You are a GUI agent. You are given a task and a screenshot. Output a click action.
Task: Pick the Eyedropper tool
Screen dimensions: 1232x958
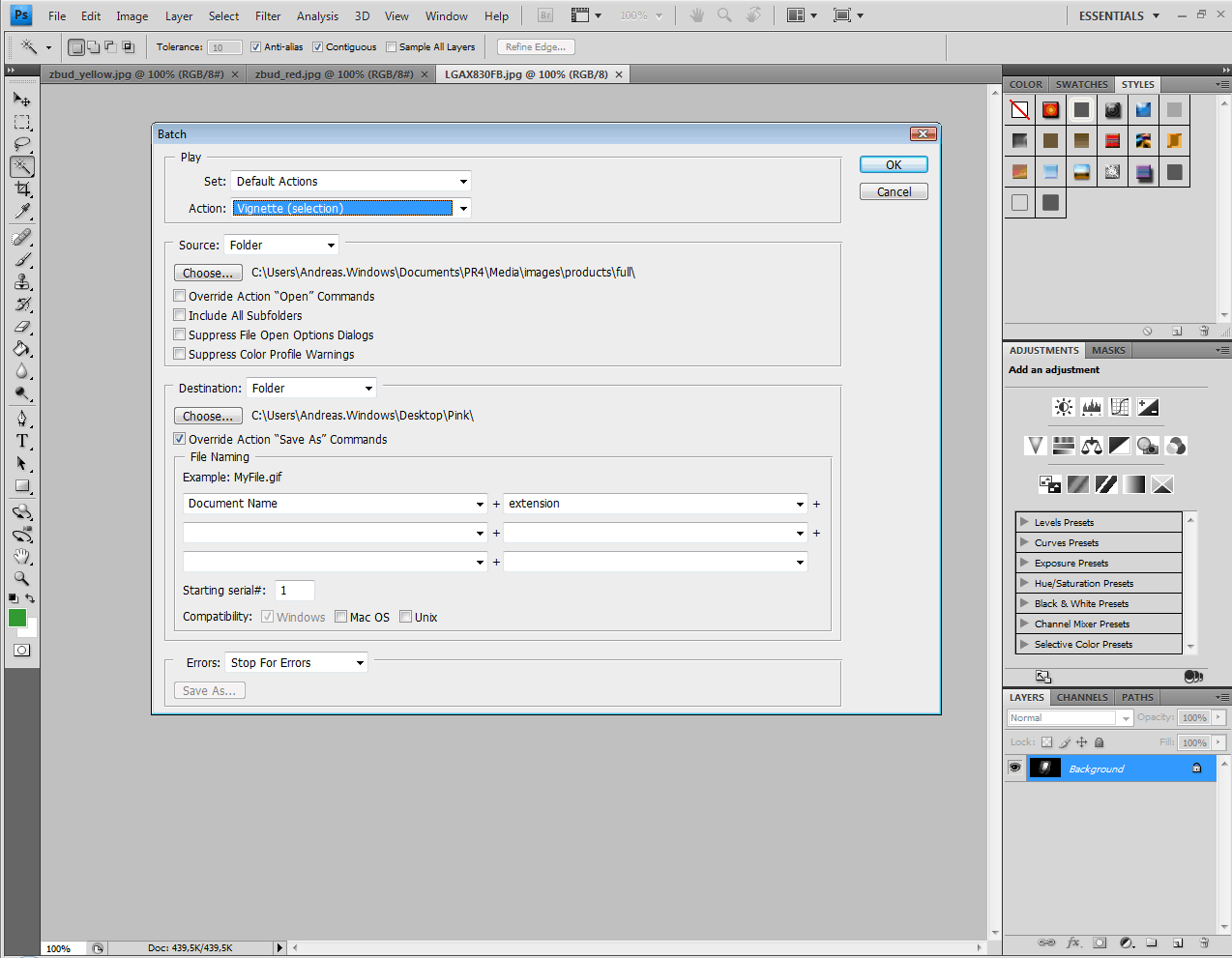22,212
